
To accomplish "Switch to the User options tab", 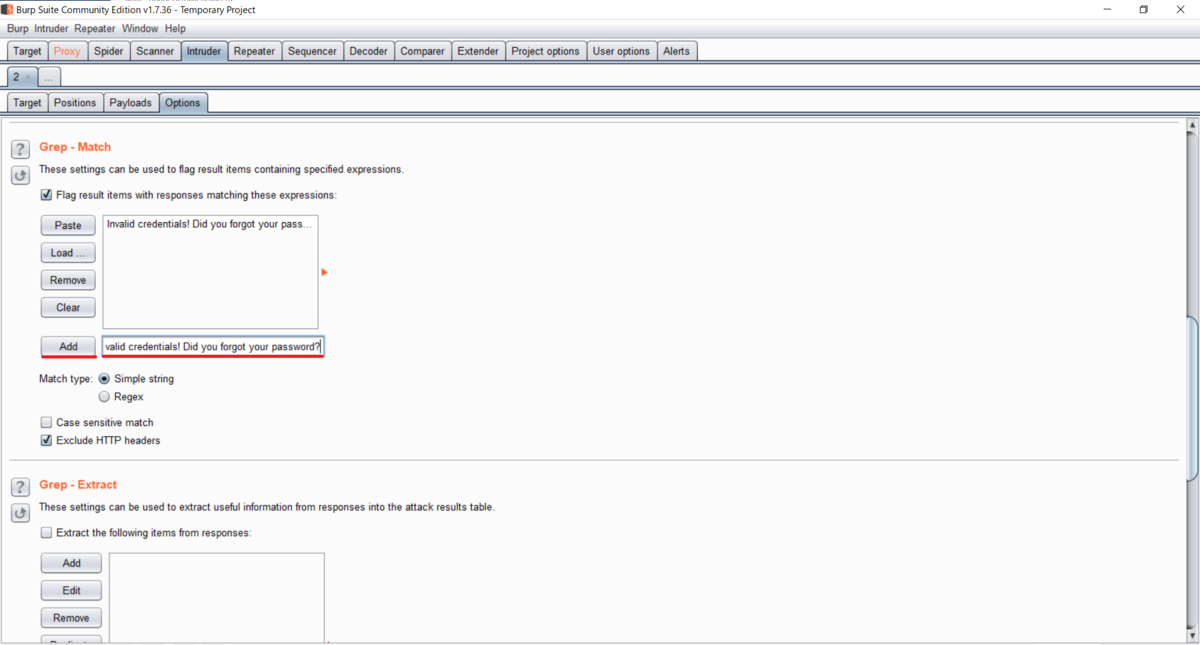I will point(621,51).
